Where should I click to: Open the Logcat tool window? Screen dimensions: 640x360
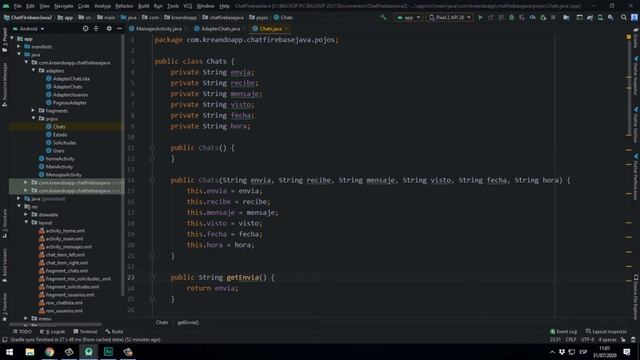point(52,331)
